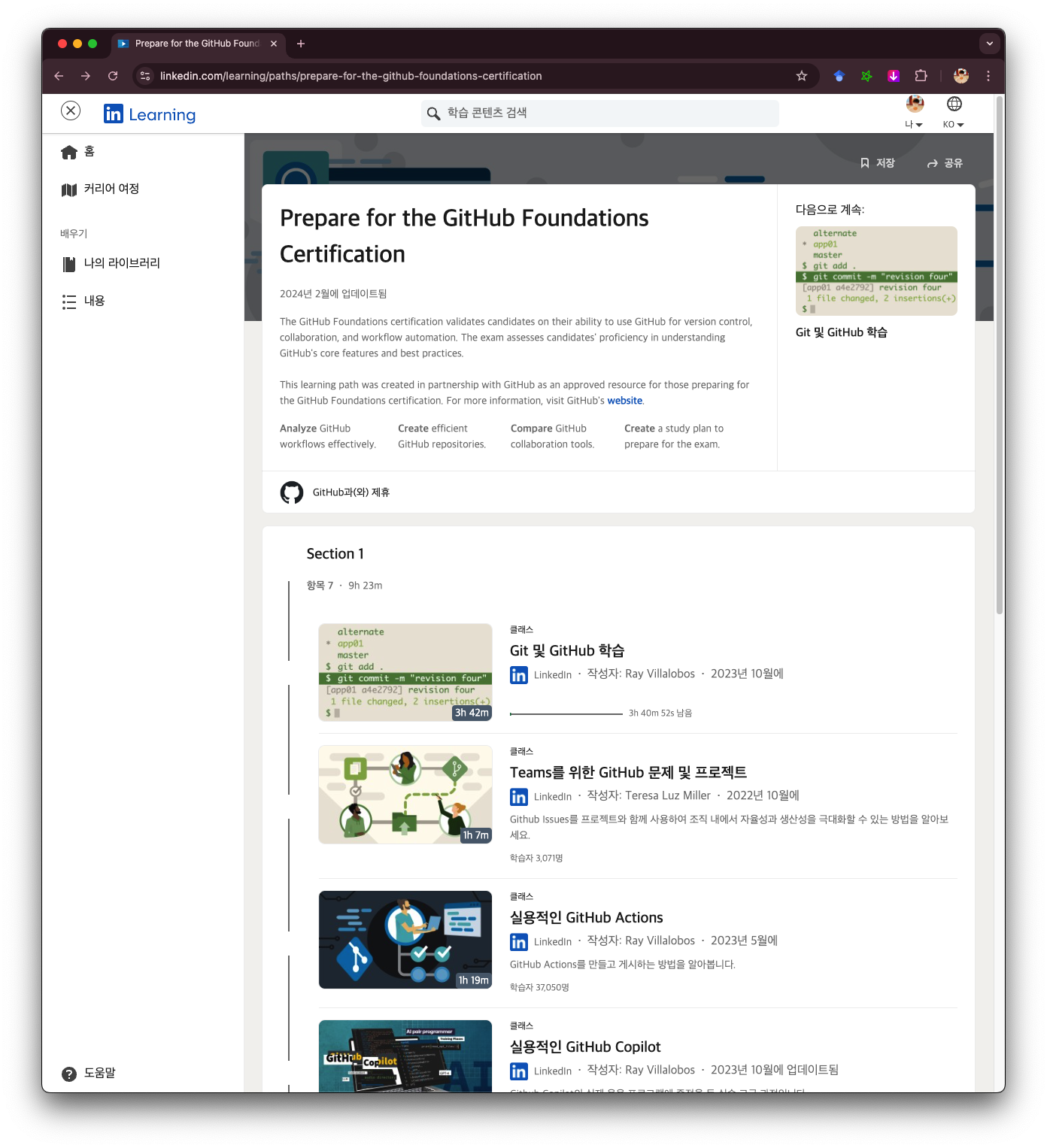Open the Teams GitHub issues course thumbnail
Screen dimensions: 1047x1148
tap(405, 795)
